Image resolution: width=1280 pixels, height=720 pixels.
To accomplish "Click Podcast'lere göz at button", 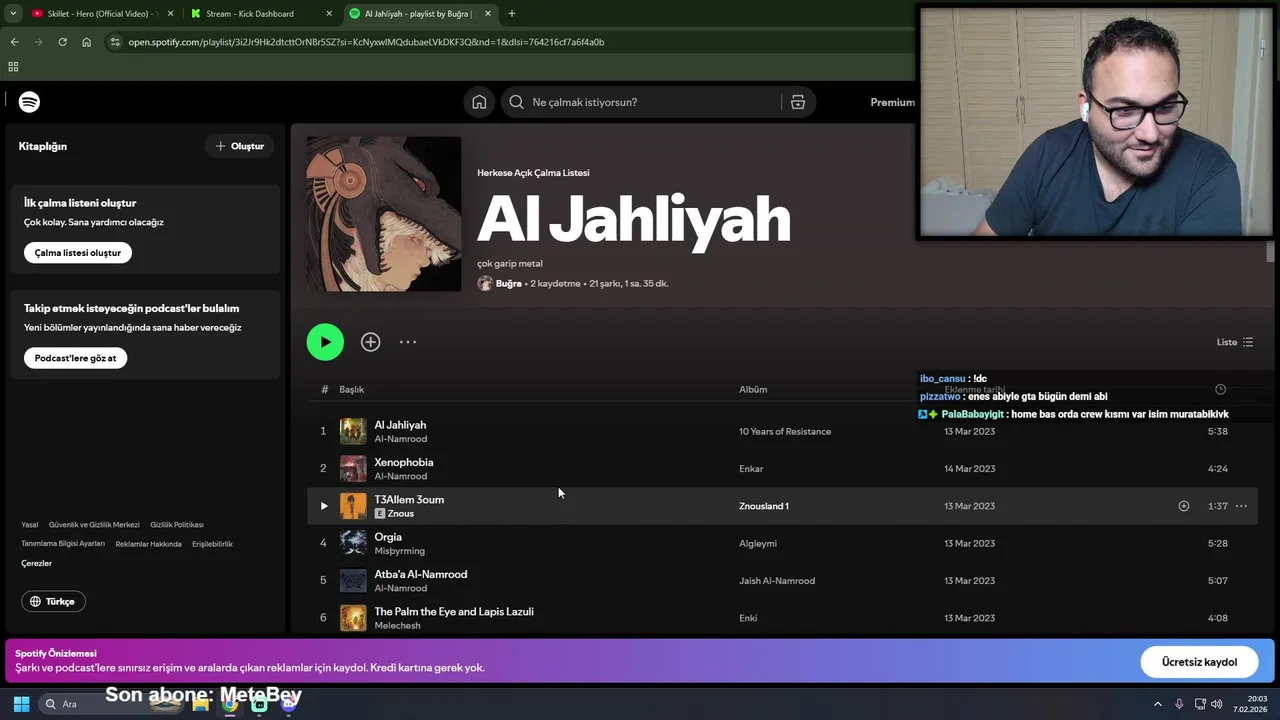I will click(75, 358).
